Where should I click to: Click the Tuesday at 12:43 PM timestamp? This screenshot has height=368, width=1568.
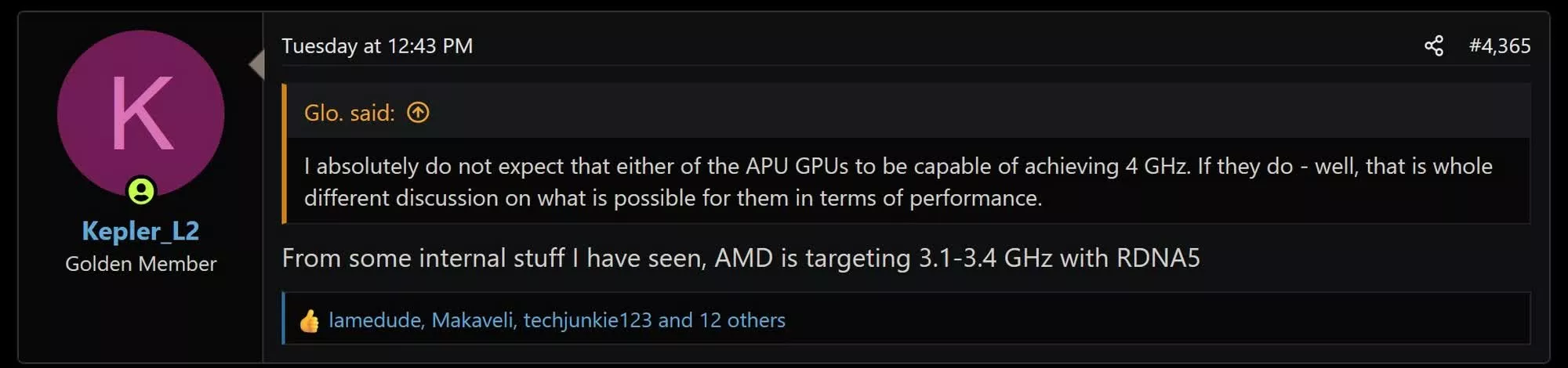[377, 46]
